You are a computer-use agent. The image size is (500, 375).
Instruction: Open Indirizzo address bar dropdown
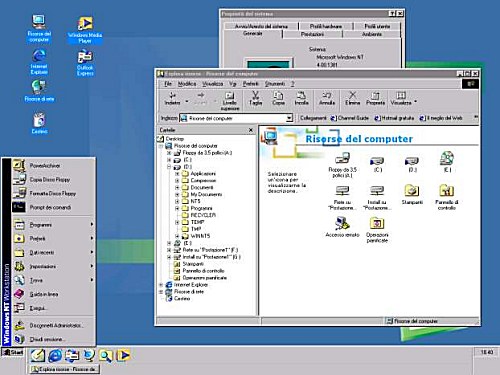pos(289,118)
